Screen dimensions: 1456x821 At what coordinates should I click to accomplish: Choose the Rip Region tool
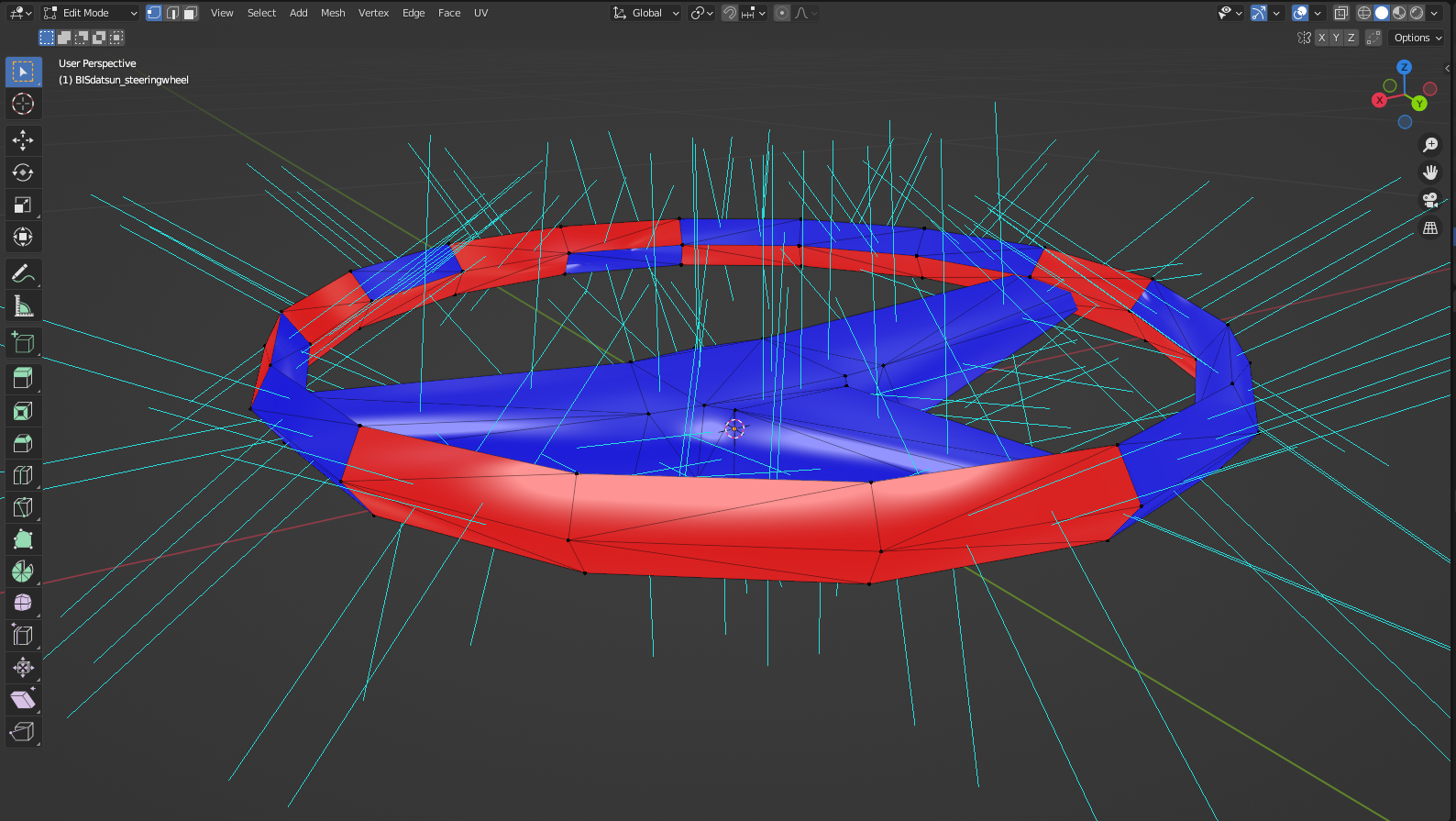click(23, 731)
